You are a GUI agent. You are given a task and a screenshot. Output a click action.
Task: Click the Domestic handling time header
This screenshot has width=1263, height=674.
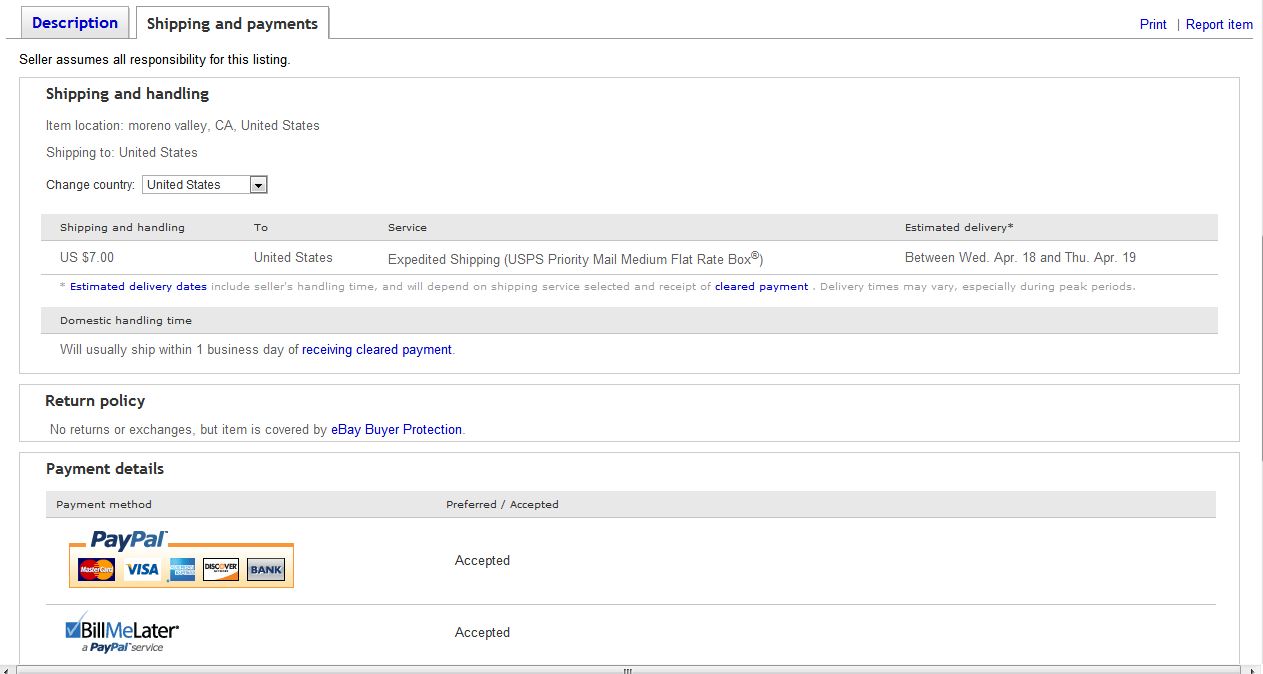(126, 321)
